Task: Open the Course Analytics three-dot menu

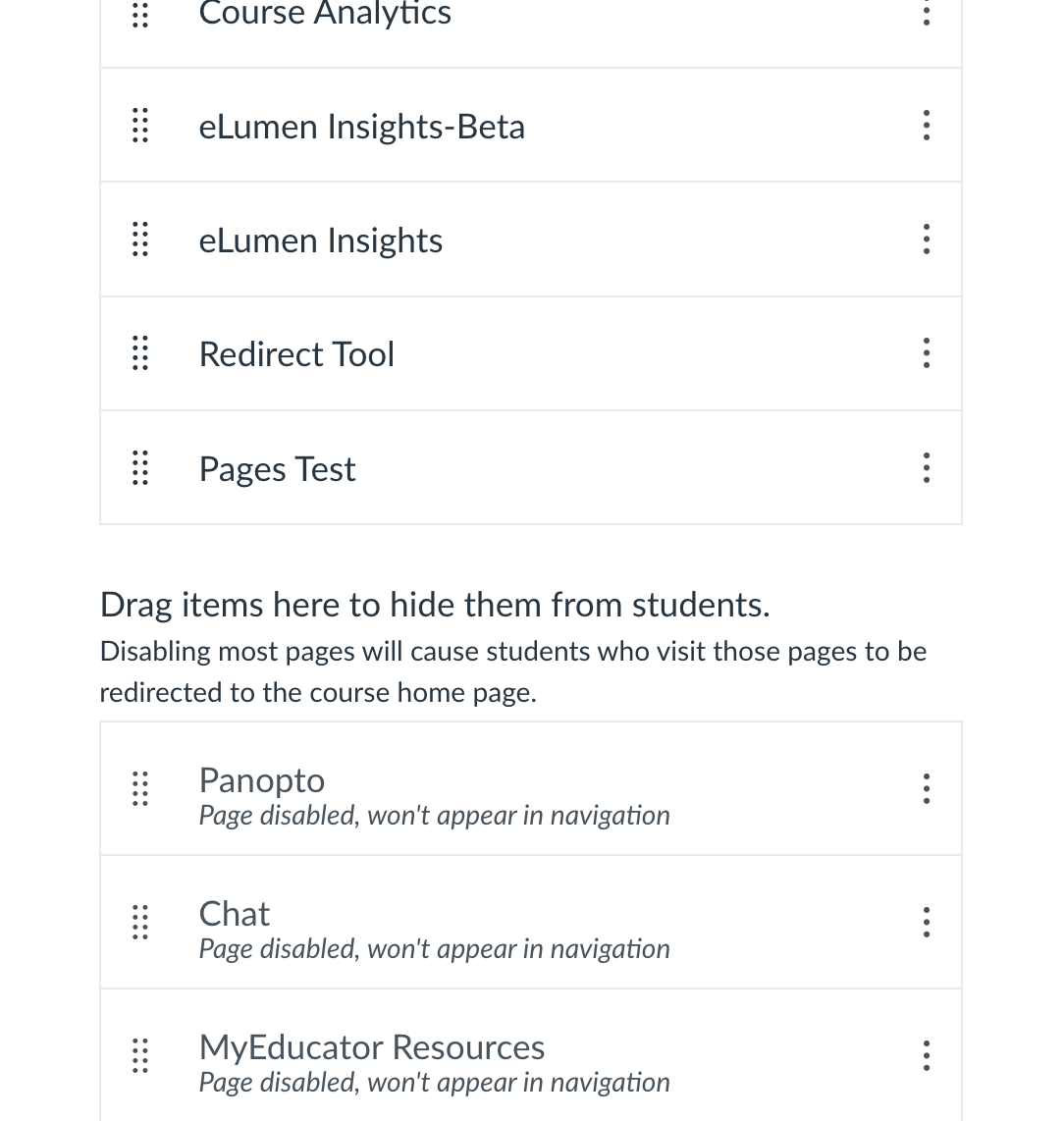Action: 926,14
